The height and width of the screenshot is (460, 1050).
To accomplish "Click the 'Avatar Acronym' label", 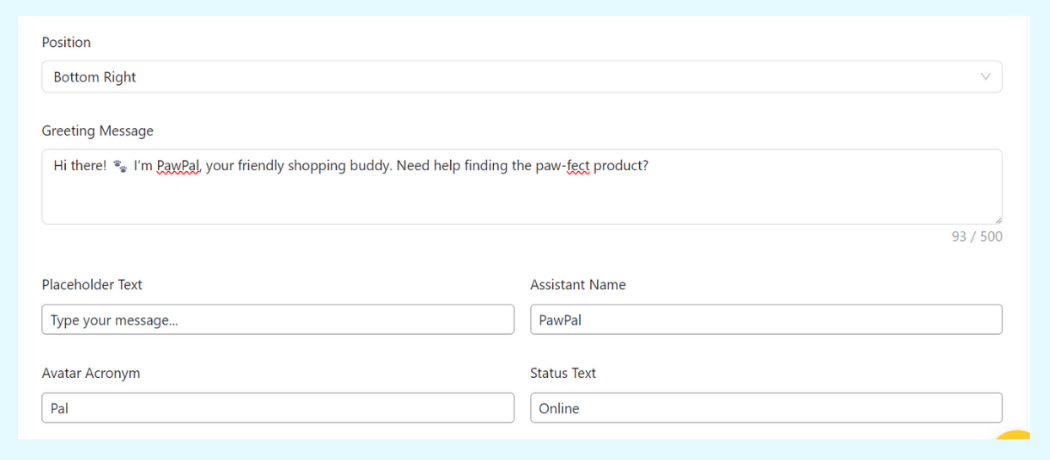I will (91, 373).
